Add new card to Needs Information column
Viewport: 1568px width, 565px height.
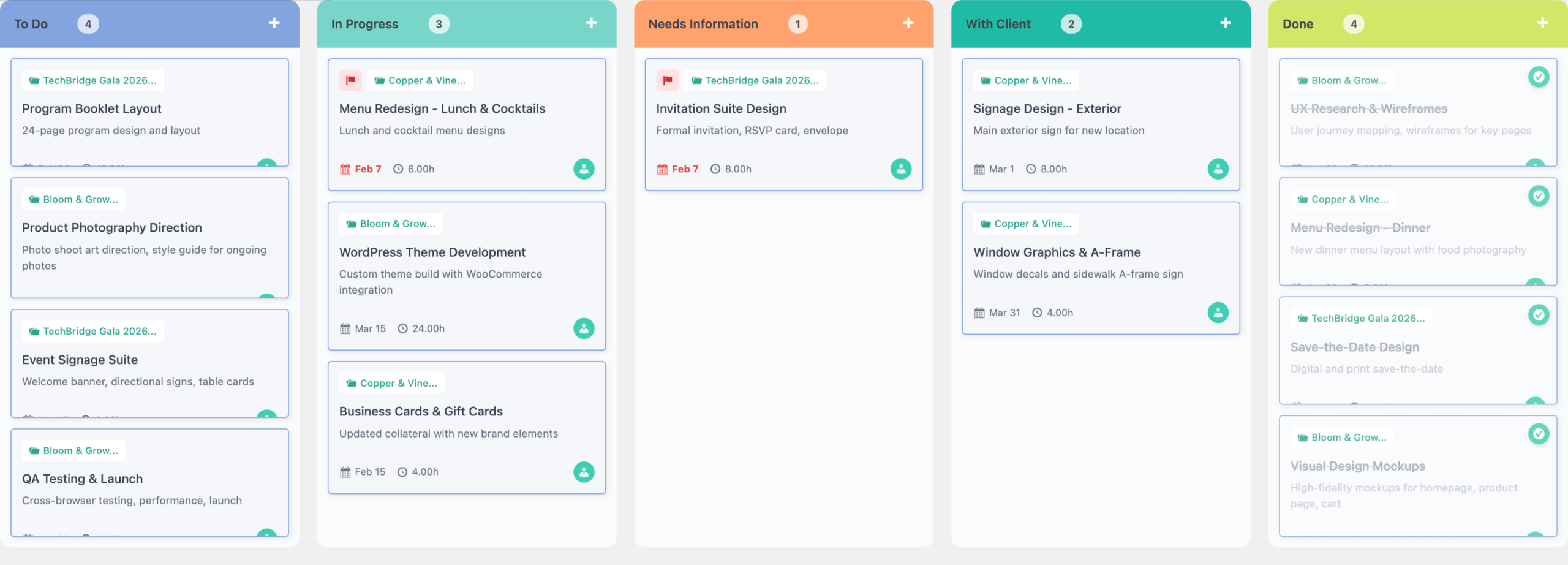pos(908,23)
